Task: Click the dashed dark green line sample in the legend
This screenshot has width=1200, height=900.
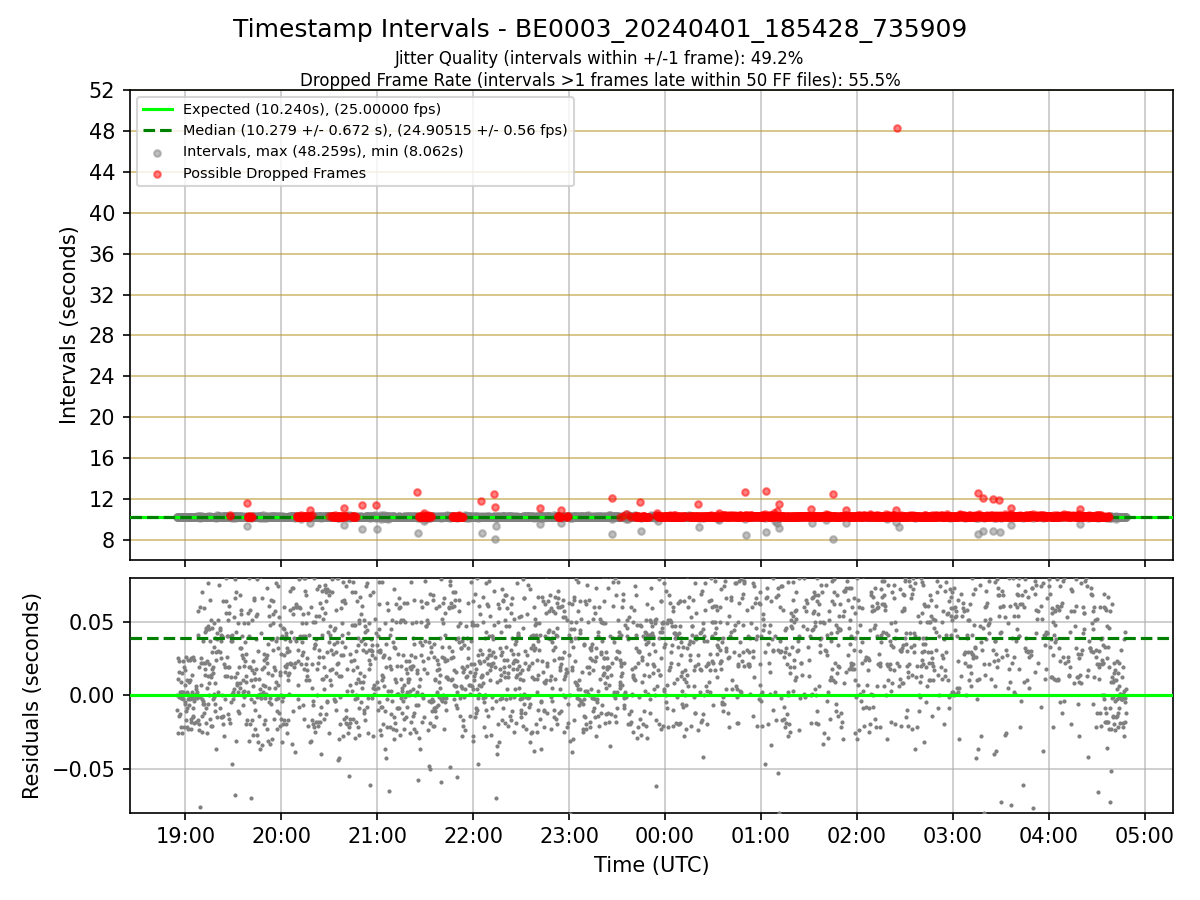Action: (158, 130)
